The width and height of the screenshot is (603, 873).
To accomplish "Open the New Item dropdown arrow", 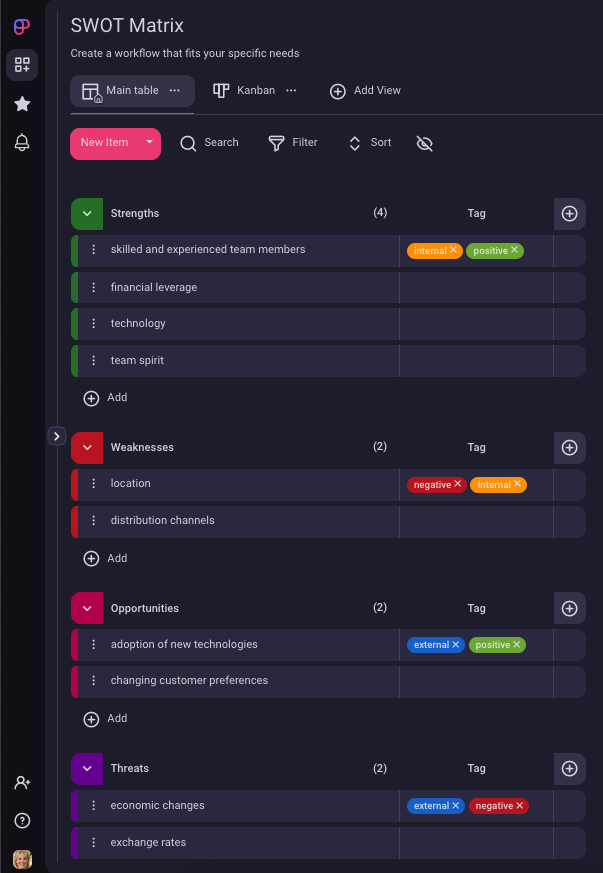I will tap(149, 142).
